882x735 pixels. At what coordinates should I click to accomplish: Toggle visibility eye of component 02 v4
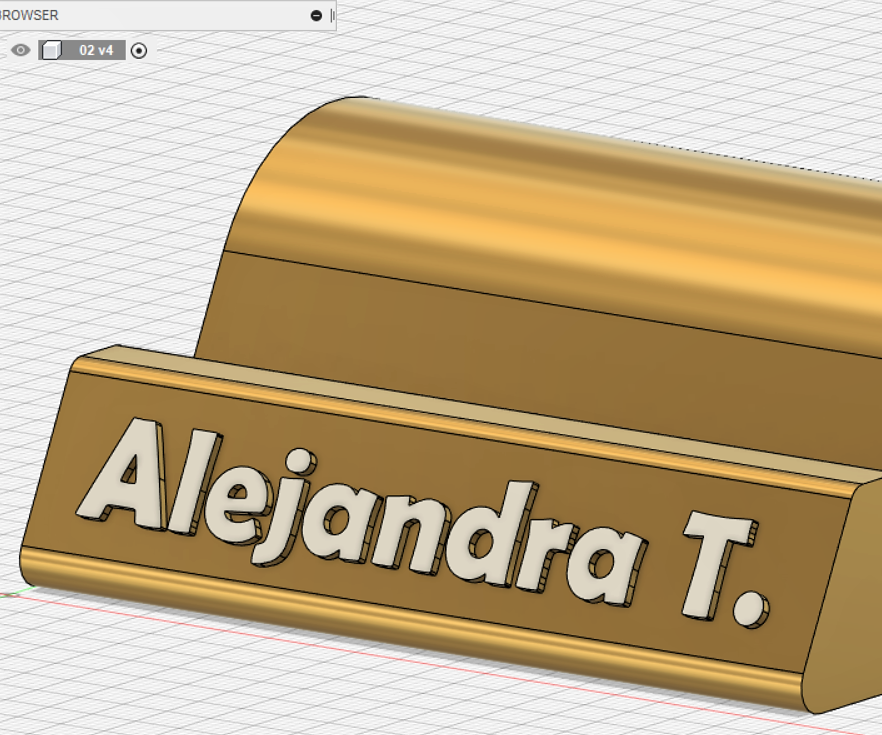21,50
